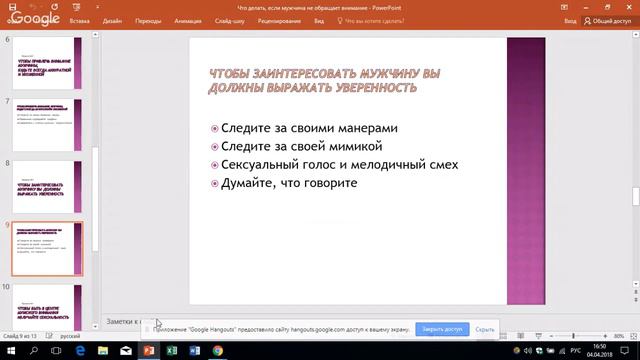
Task: Select slide 7 thumbnail
Action: (47, 125)
